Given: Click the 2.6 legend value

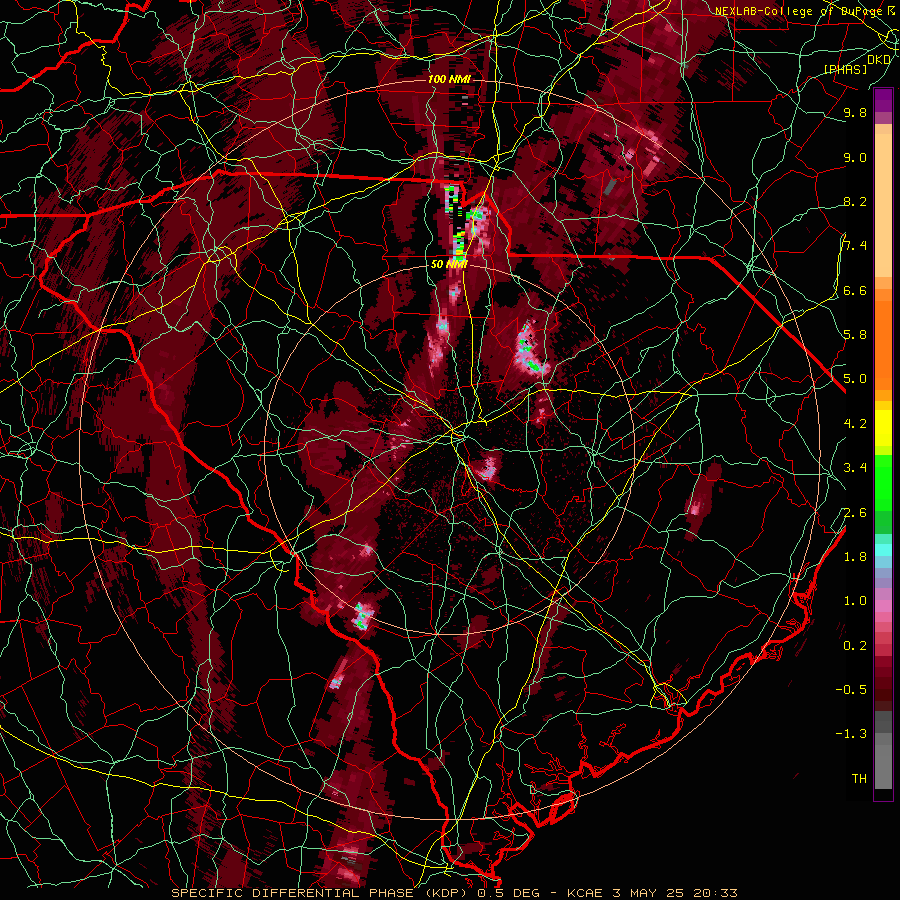Looking at the screenshot, I should 855,512.
